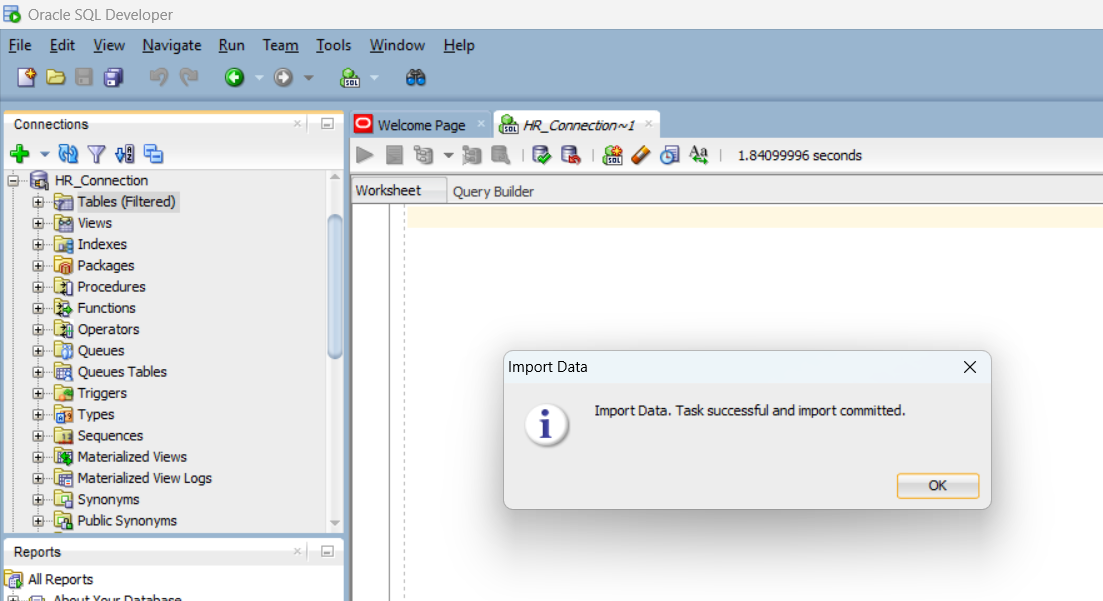The image size is (1103, 601).
Task: Run Statement with the play icon
Action: coord(364,155)
